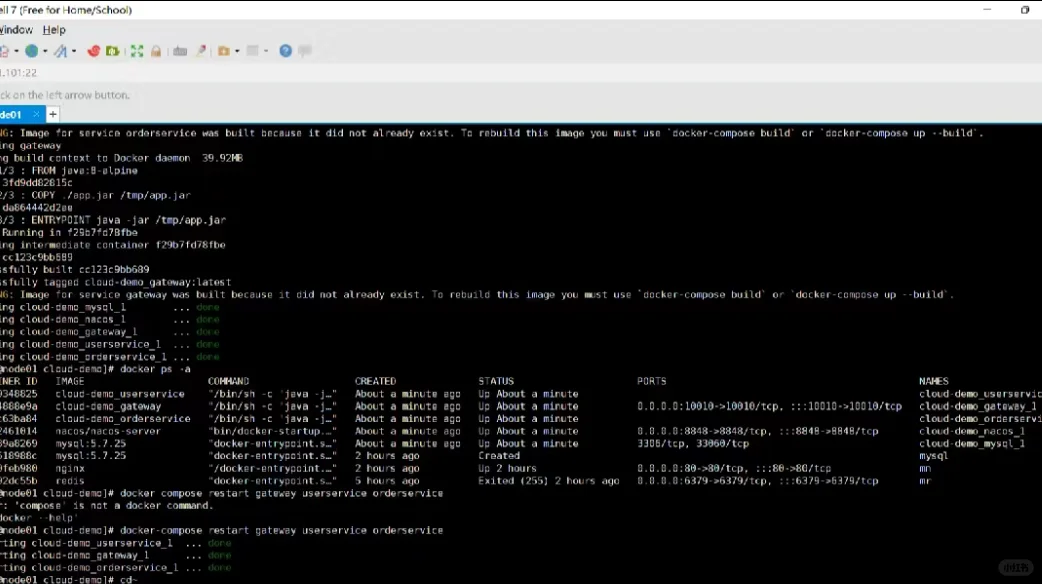This screenshot has height=584, width=1042.
Task: Click 'cloud-demo_mysql_1' name in NAMES column
Action: pos(972,444)
